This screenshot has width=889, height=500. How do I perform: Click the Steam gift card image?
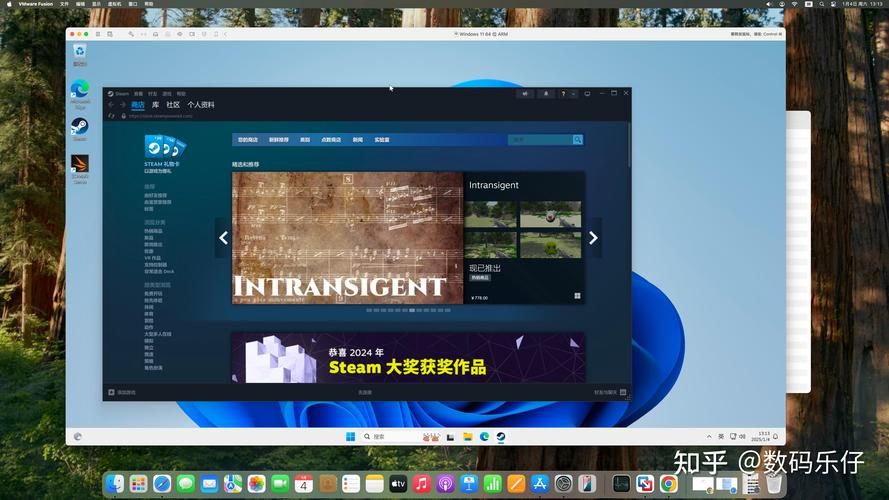(x=165, y=146)
